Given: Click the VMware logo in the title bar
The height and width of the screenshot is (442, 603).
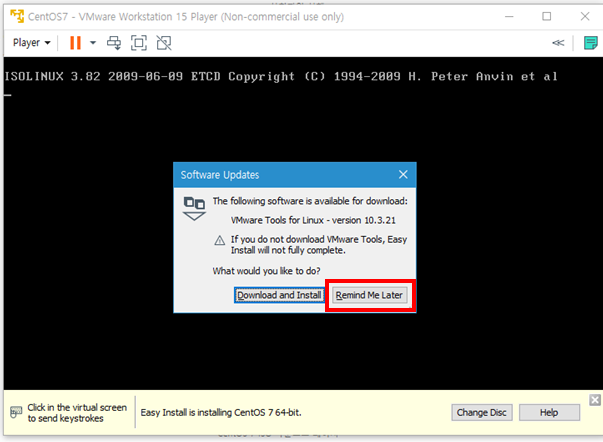Looking at the screenshot, I should tap(17, 17).
